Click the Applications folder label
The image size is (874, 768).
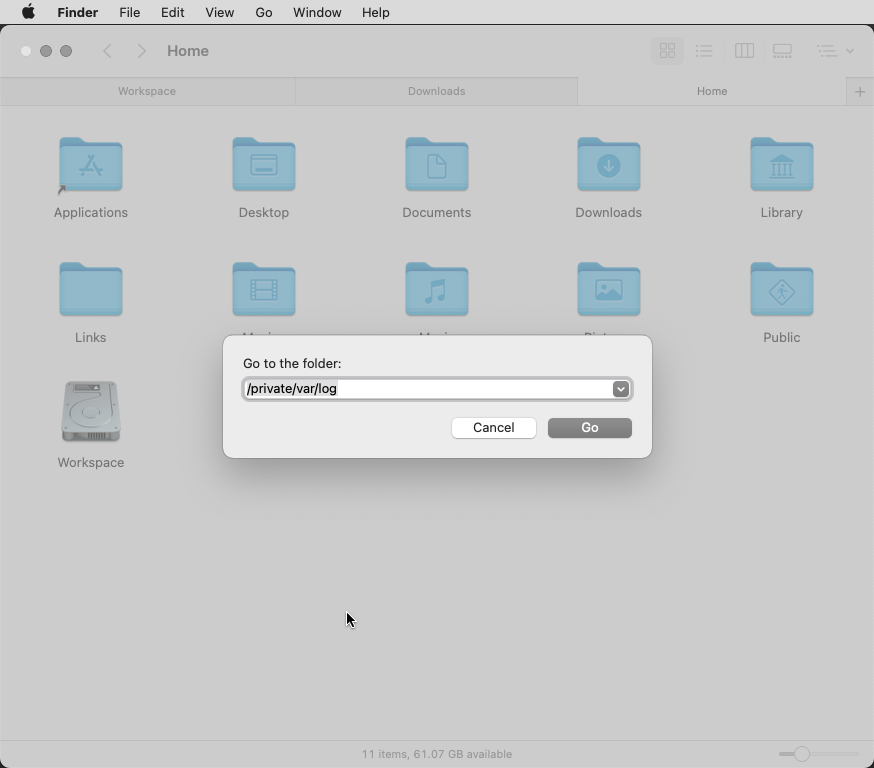[x=91, y=212]
